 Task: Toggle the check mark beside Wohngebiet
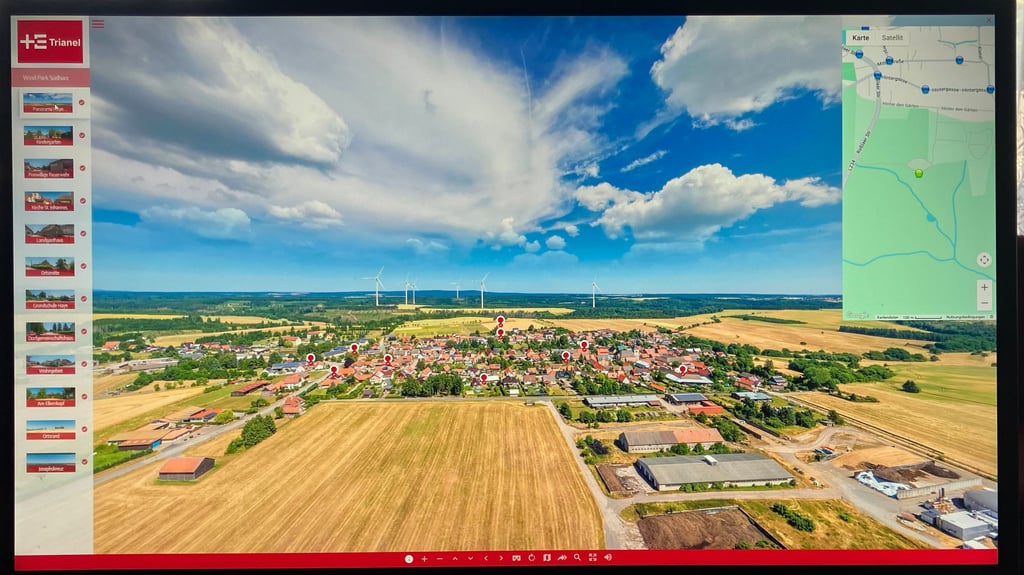pos(84,364)
